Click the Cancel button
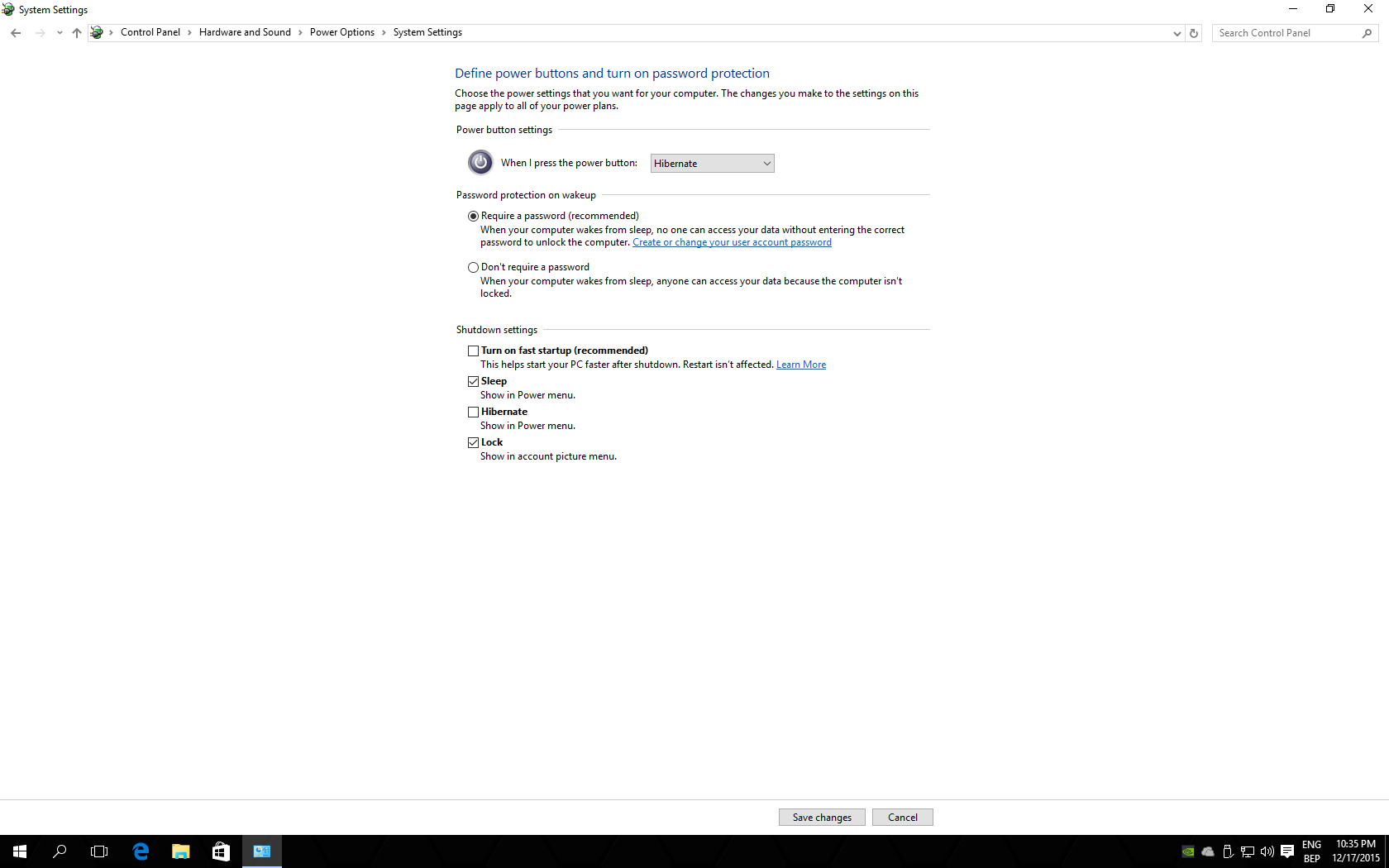 tap(903, 818)
